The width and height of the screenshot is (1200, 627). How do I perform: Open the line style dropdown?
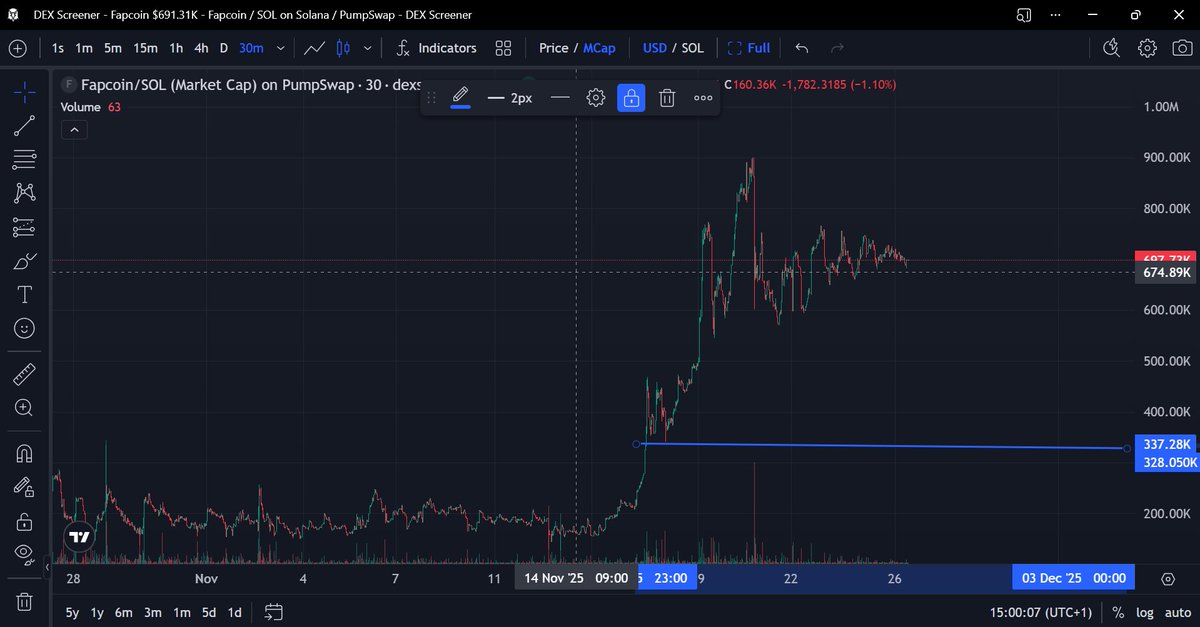click(560, 98)
